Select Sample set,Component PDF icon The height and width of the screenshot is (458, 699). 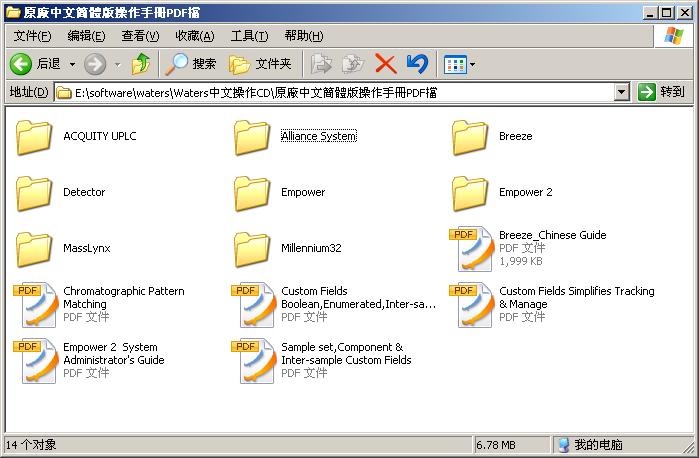[254, 361]
